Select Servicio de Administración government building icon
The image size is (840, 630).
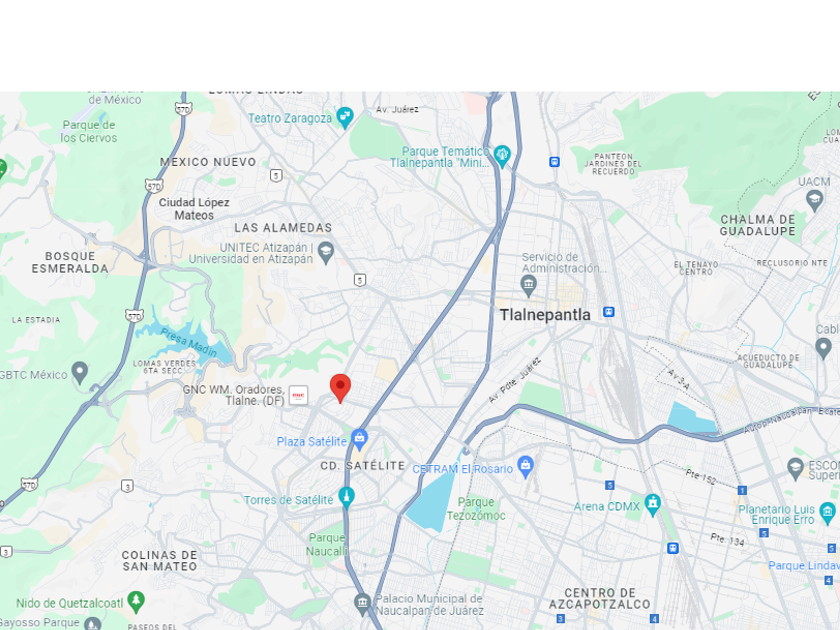[x=528, y=286]
